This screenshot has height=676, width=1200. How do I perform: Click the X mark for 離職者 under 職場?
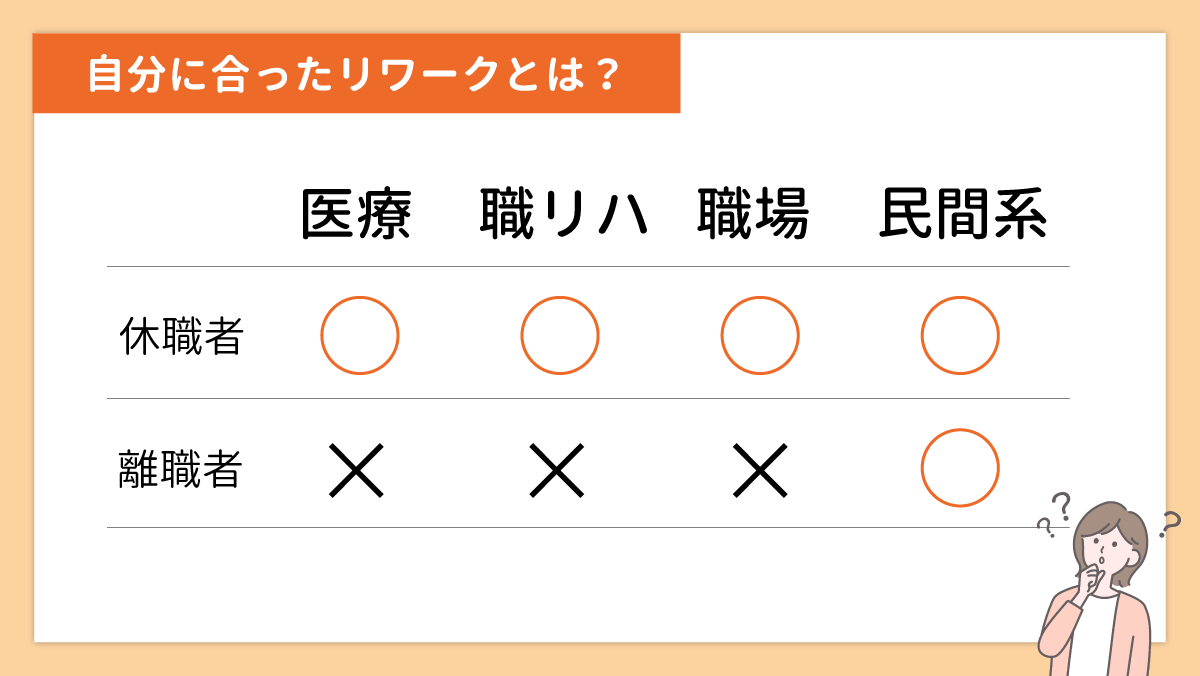[760, 470]
